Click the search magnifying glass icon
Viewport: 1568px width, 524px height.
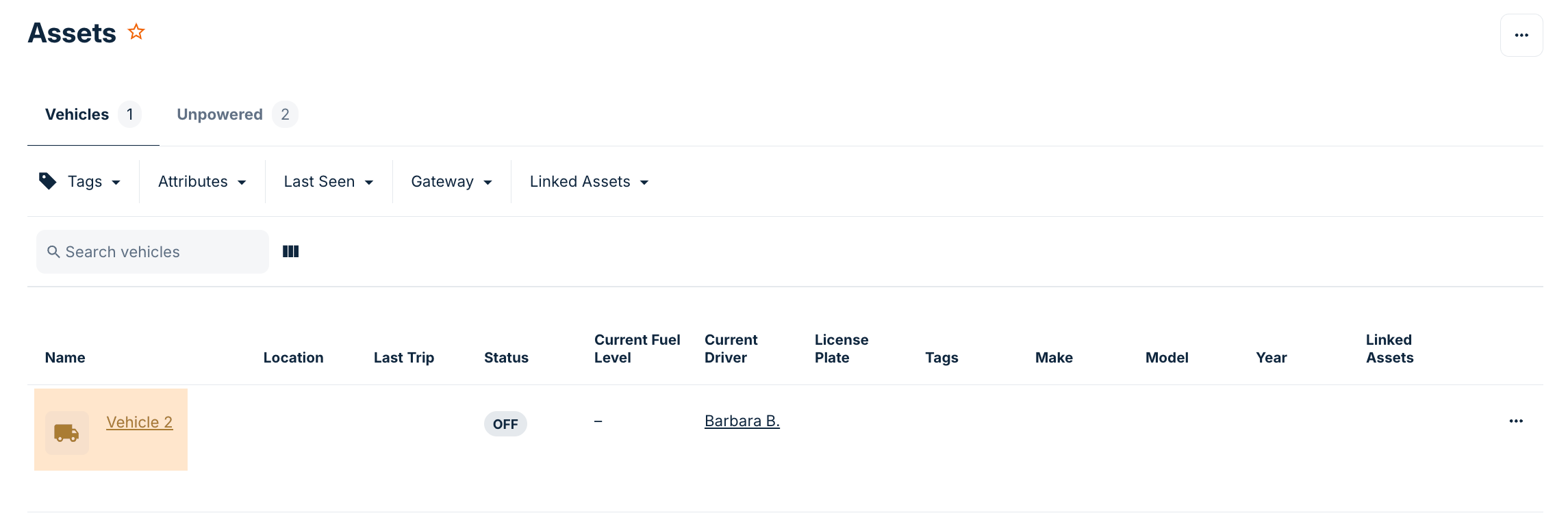54,252
